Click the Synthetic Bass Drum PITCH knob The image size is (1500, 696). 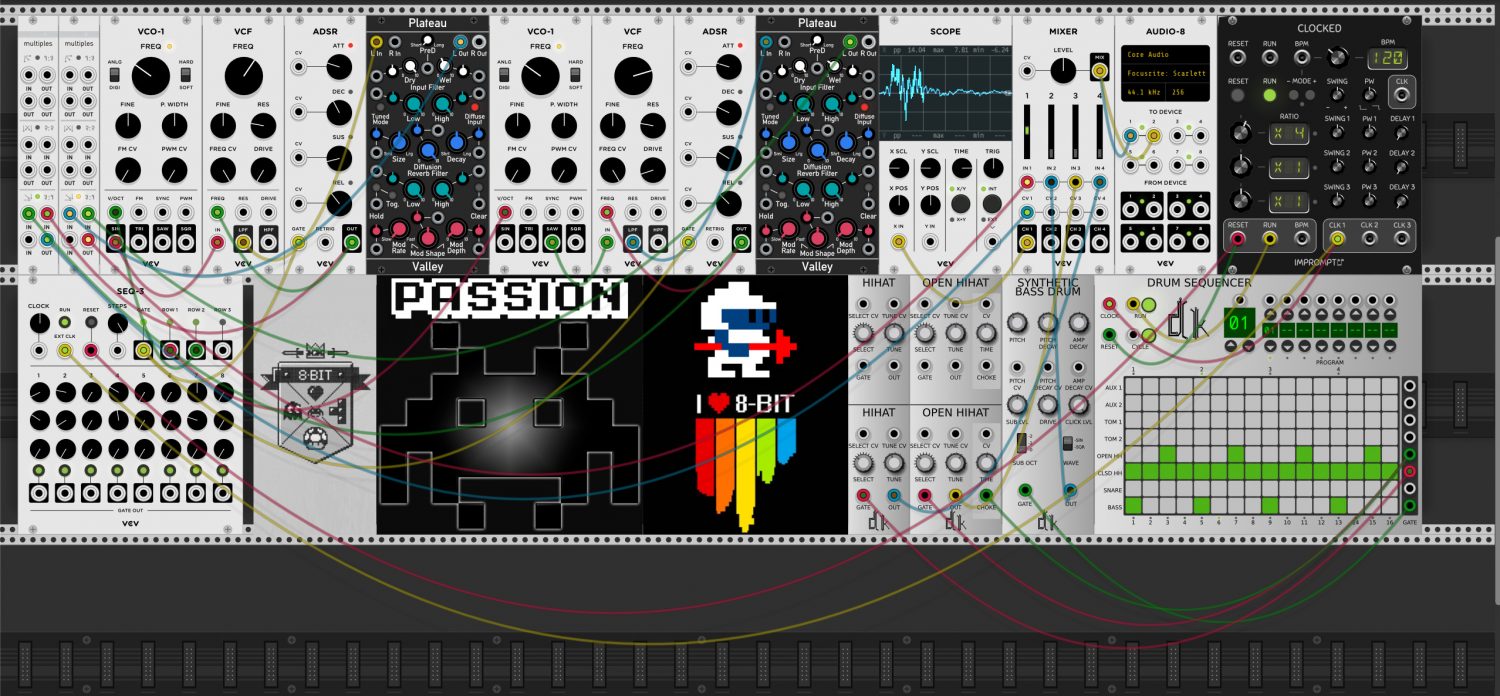click(x=1017, y=323)
